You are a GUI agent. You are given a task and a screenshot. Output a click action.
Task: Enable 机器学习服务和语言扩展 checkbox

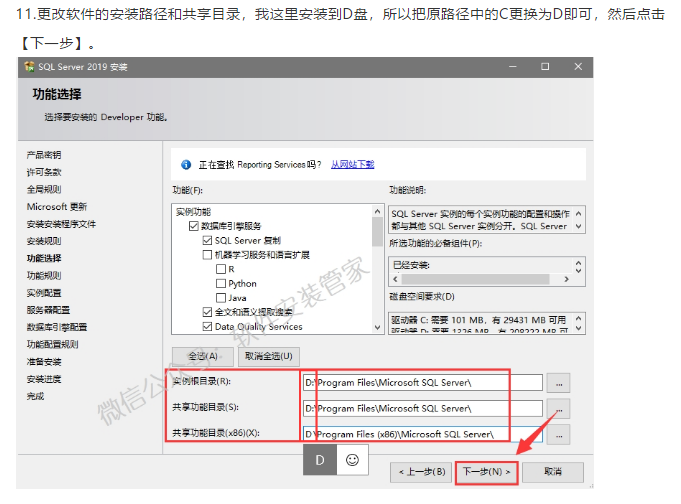(x=207, y=255)
